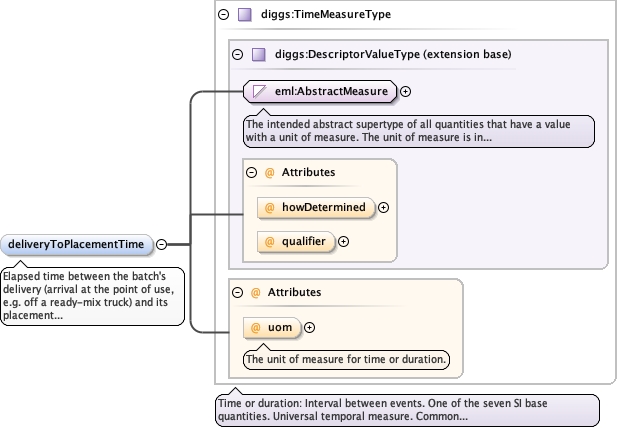
Task: Click the diggs:TimeMeasureType purple type icon
Action: coord(245,15)
